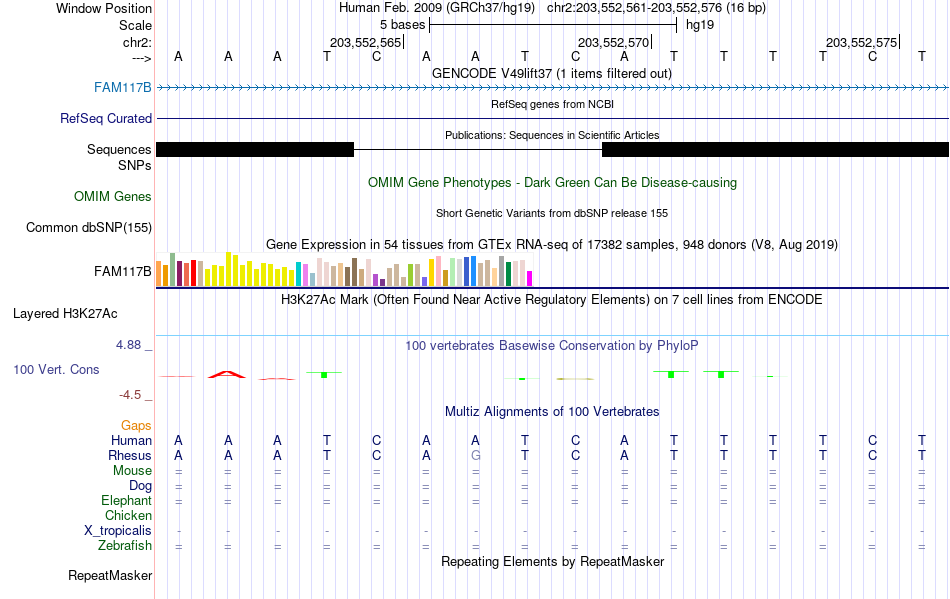Select the RepeatMasker track label
The image size is (950, 599).
110,575
